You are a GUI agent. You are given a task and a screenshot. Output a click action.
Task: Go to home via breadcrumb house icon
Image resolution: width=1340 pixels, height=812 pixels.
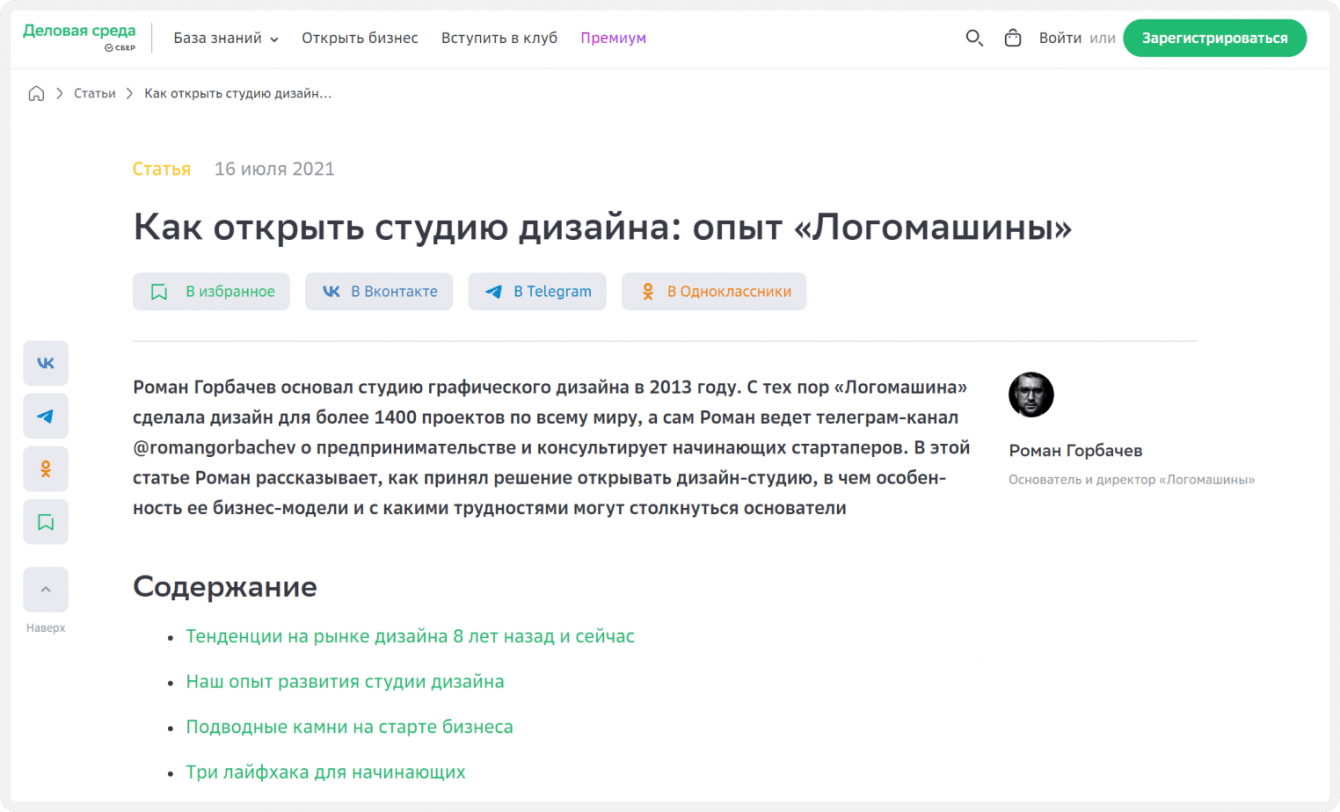coord(36,93)
